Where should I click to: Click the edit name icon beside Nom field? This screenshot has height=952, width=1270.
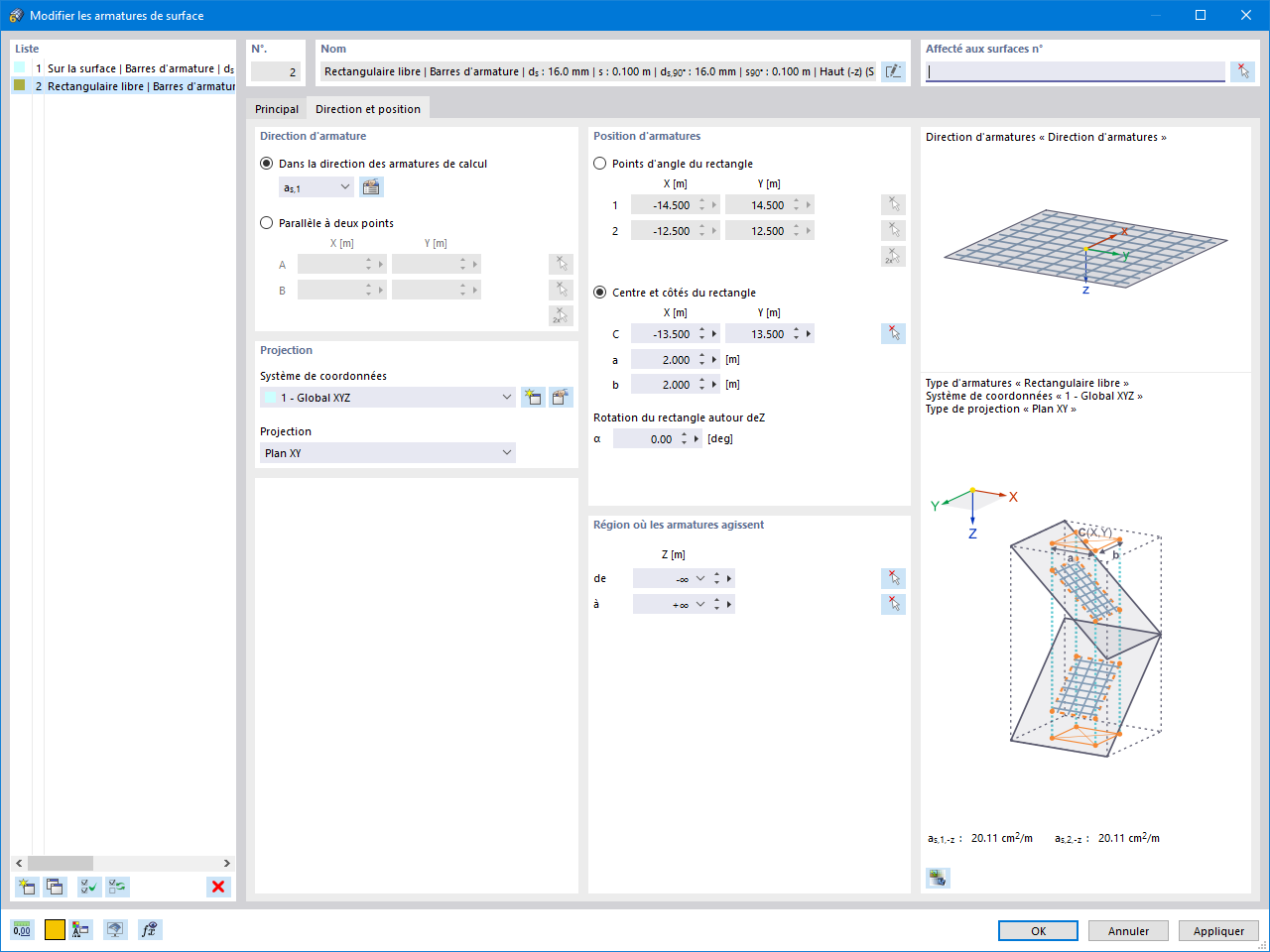[893, 71]
